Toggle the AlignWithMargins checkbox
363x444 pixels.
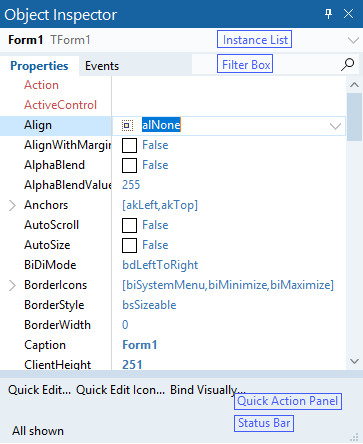(129, 145)
